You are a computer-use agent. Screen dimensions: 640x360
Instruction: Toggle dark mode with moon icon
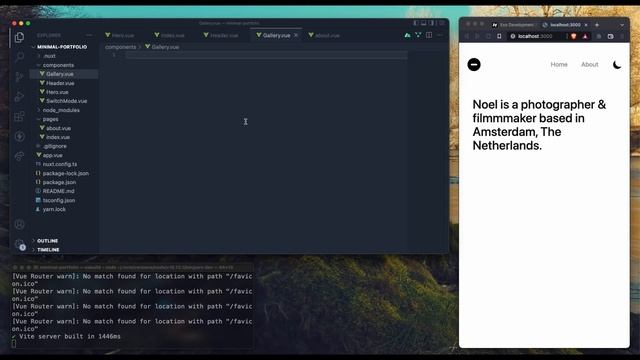(x=617, y=64)
